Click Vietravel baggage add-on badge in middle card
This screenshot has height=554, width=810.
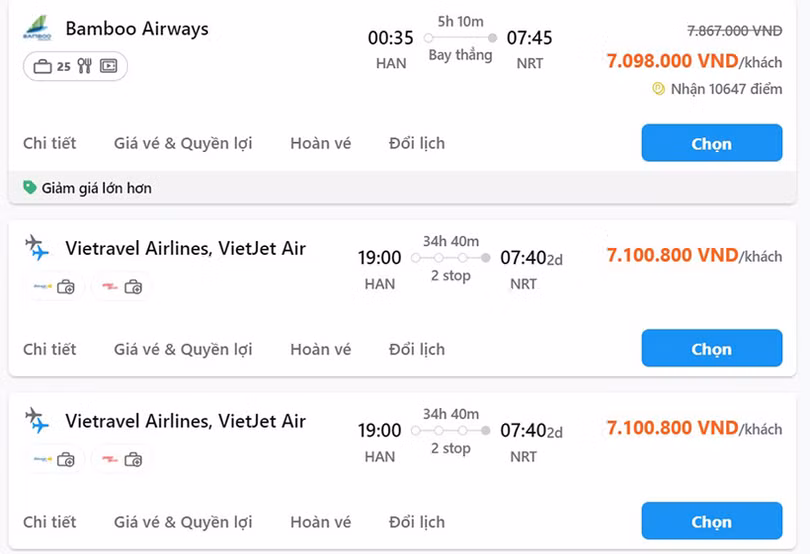pos(54,287)
